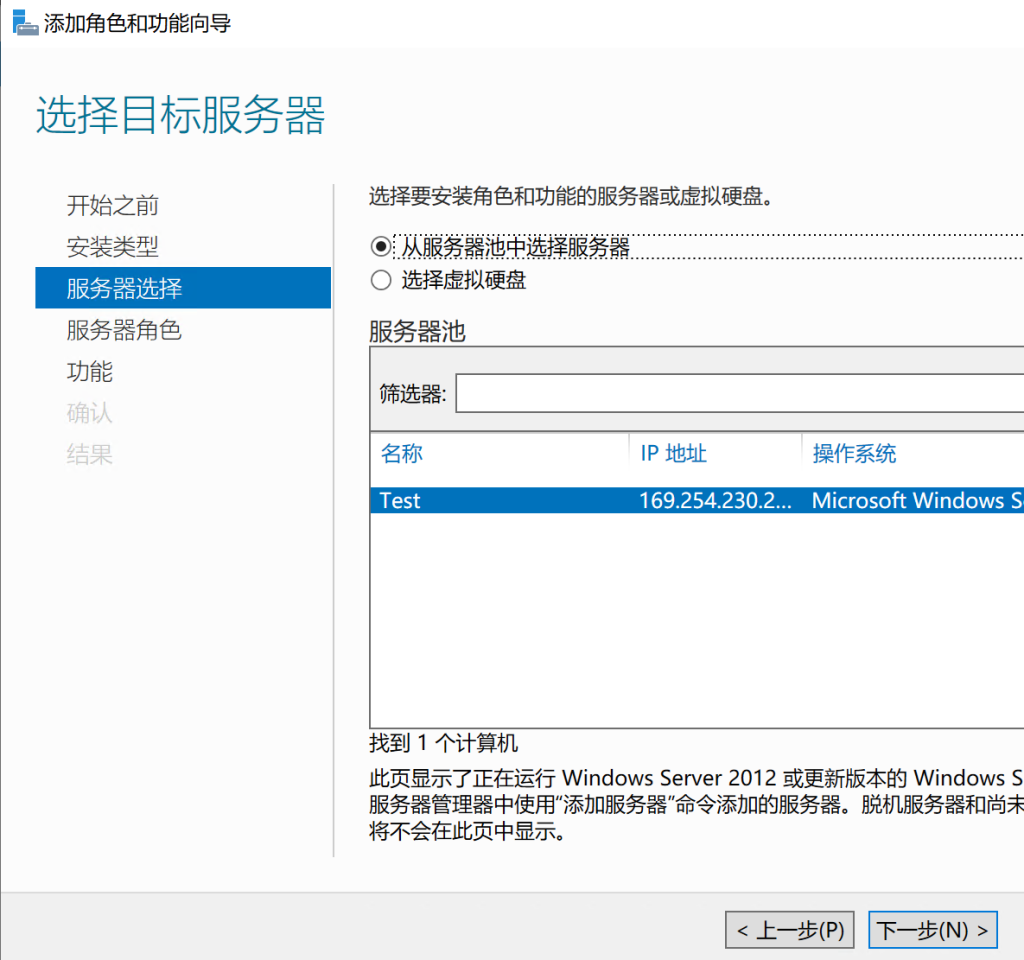Screen dimensions: 1024x960
Task: Click the Add Roles and Features Wizard icon
Action: click(22, 20)
